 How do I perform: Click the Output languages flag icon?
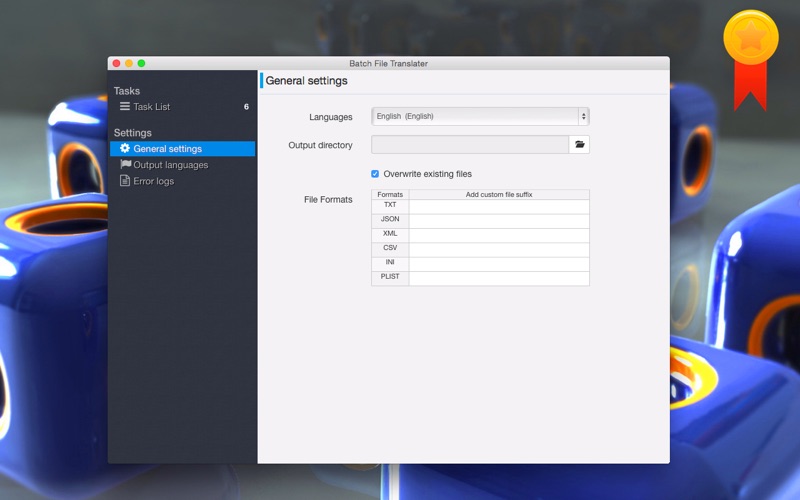coord(125,164)
